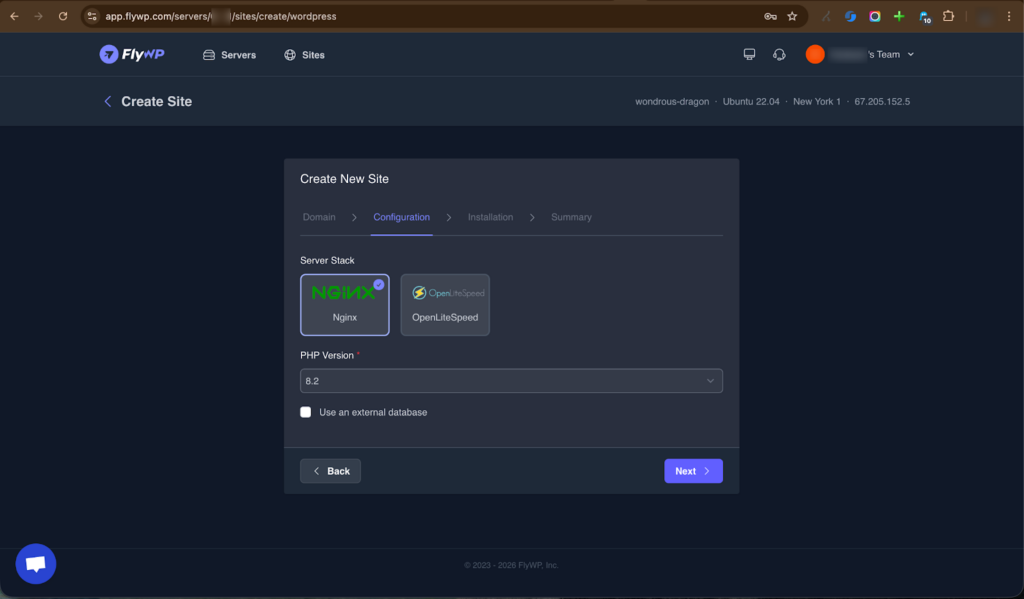1024x599 pixels.
Task: Click the orange team avatar
Action: [815, 54]
